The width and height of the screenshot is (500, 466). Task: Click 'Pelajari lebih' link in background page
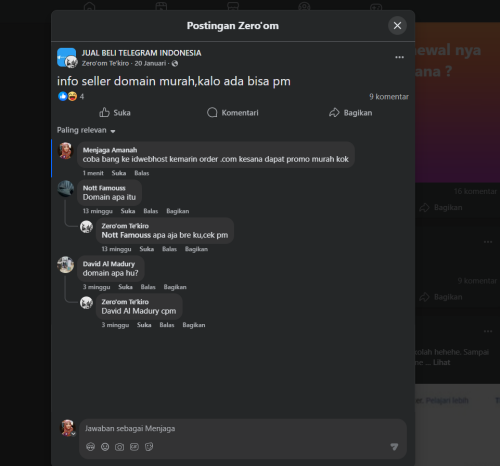point(447,400)
